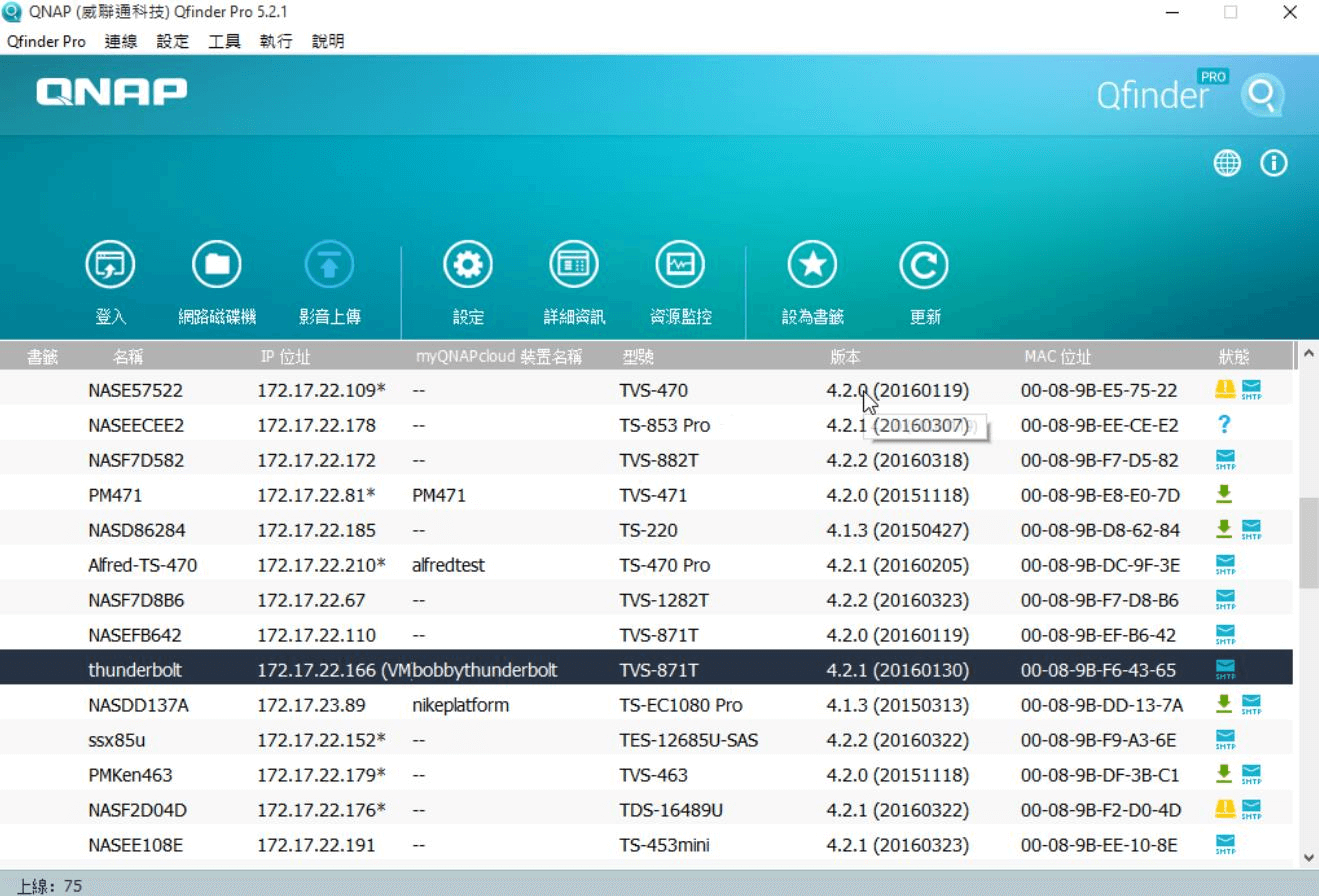Image resolution: width=1319 pixels, height=896 pixels.
Task: Open the 工具 menu
Action: tap(224, 41)
